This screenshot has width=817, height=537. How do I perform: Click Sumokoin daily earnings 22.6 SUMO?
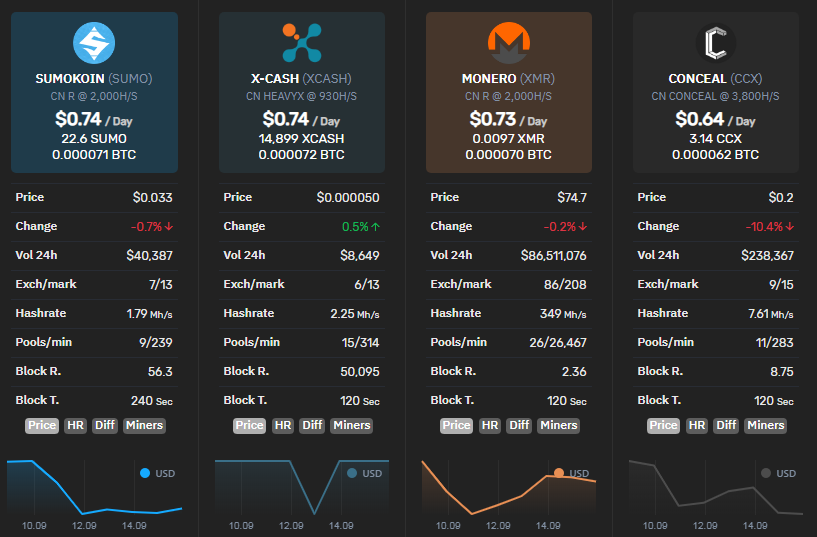(94, 139)
